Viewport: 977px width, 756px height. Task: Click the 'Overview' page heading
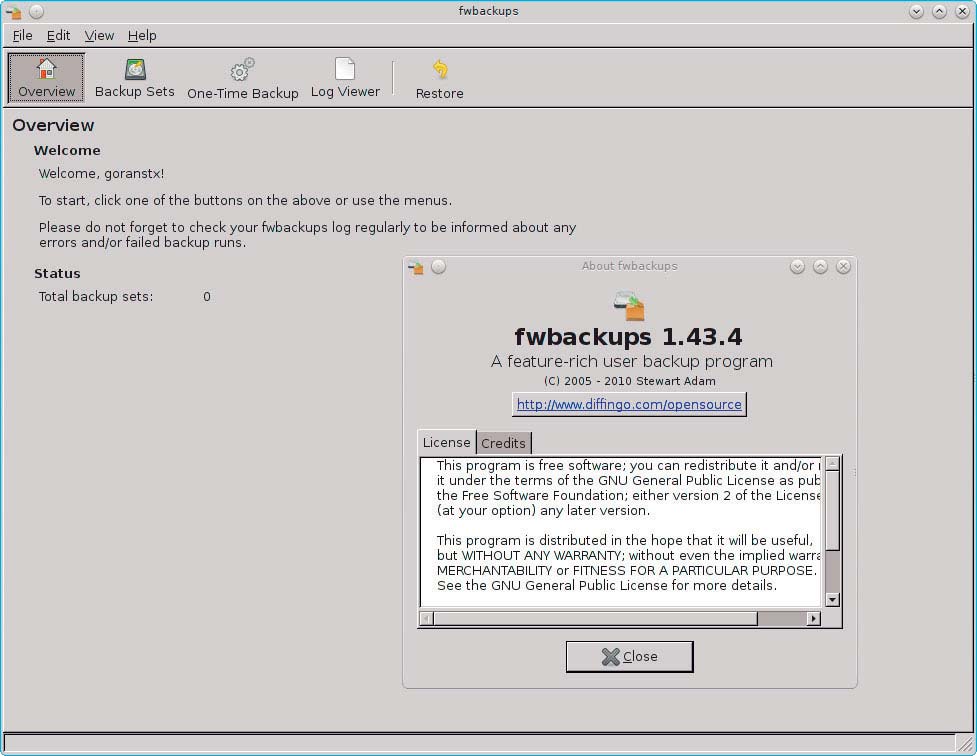point(53,125)
